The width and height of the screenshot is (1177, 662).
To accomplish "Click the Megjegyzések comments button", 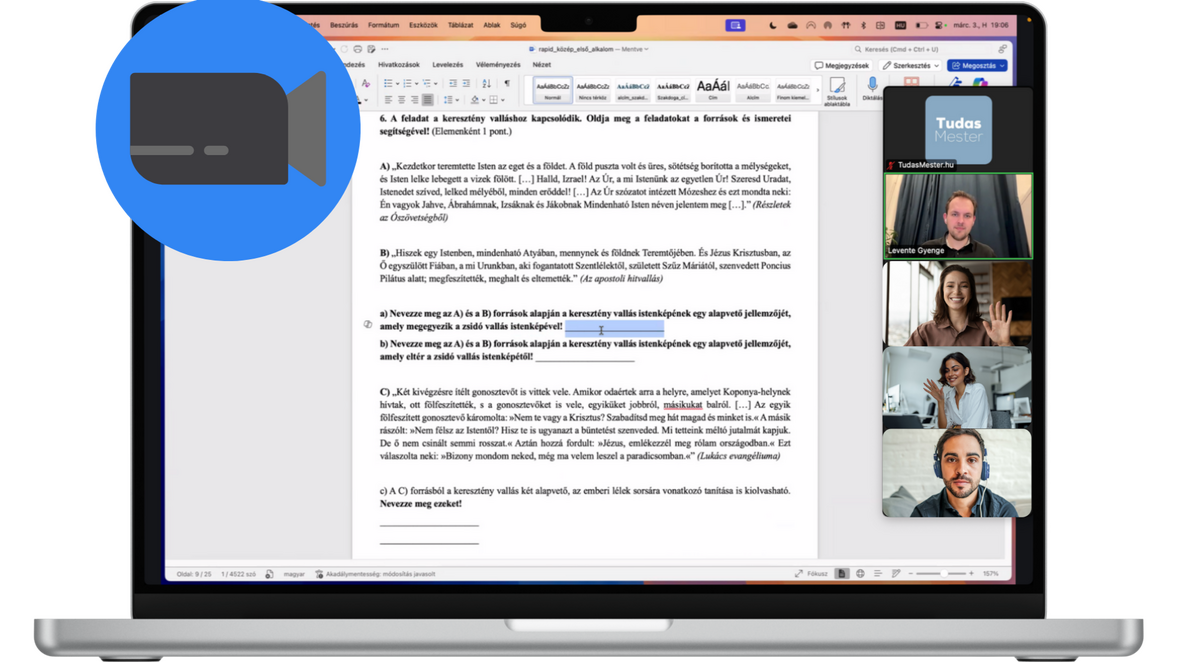I will pos(841,65).
